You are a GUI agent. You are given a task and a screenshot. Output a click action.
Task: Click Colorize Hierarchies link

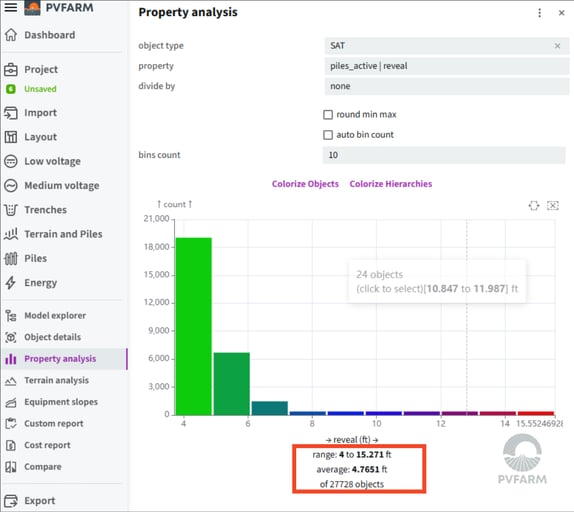click(x=391, y=184)
